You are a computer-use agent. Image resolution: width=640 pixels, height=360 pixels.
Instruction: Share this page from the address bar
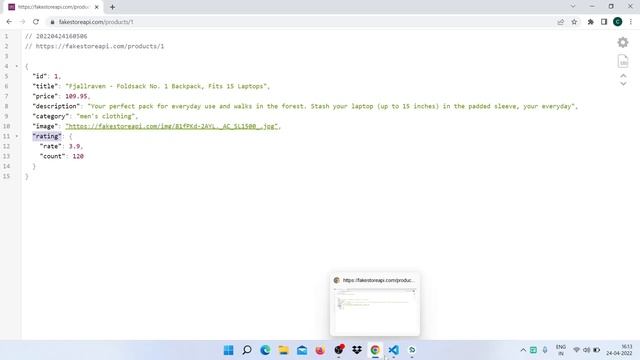560,22
